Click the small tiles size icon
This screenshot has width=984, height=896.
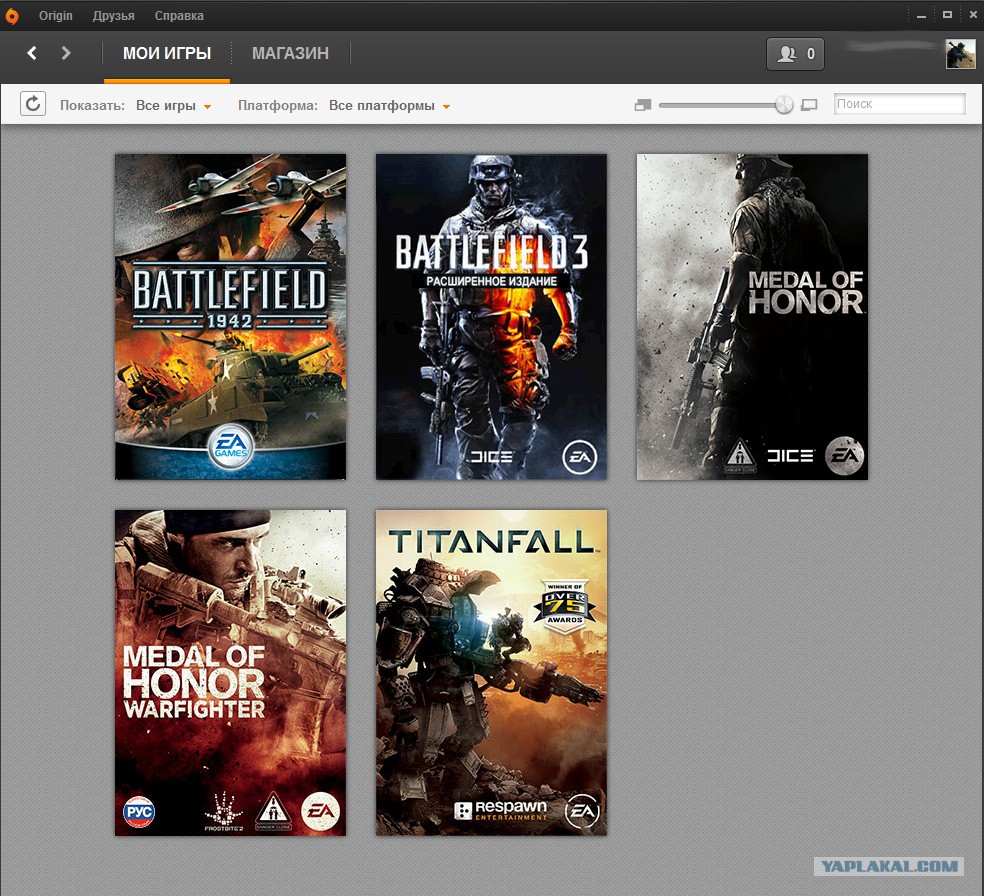(x=642, y=105)
